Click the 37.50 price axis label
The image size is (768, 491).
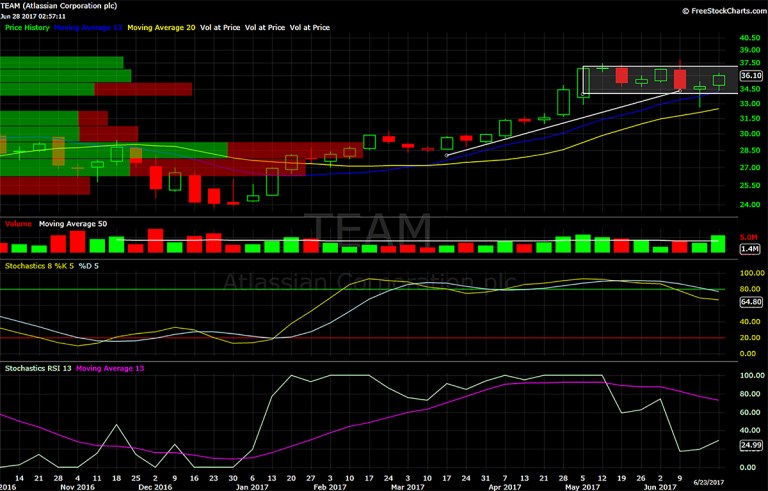point(750,63)
